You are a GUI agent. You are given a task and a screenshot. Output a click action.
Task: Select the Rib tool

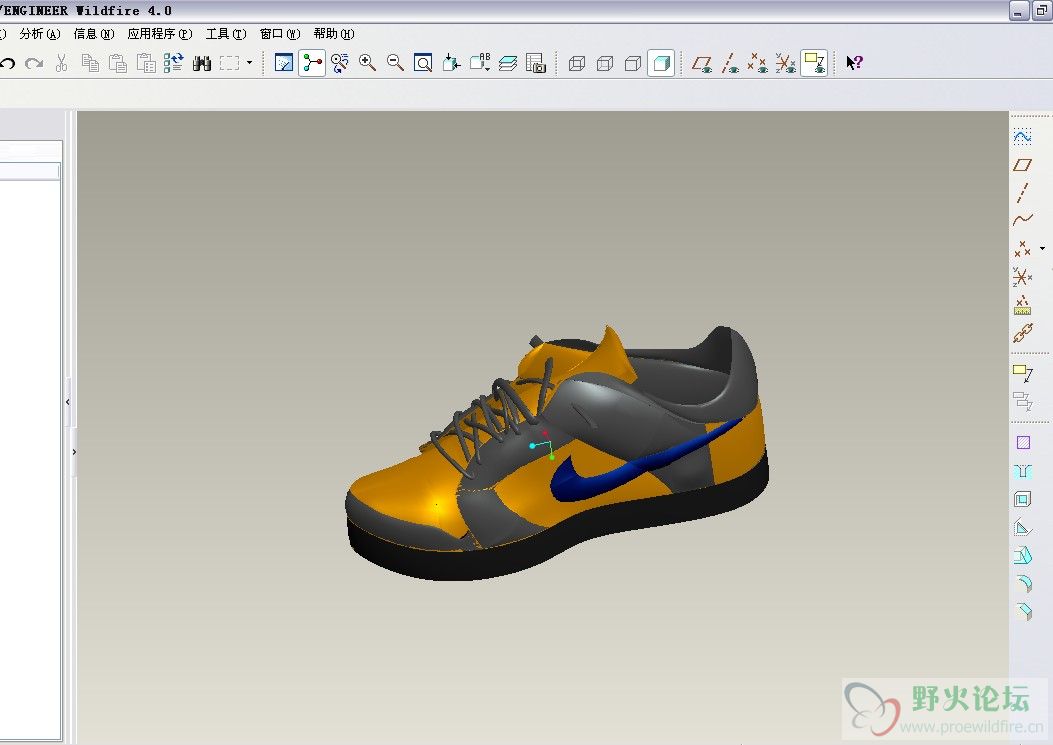pyautogui.click(x=1022, y=527)
